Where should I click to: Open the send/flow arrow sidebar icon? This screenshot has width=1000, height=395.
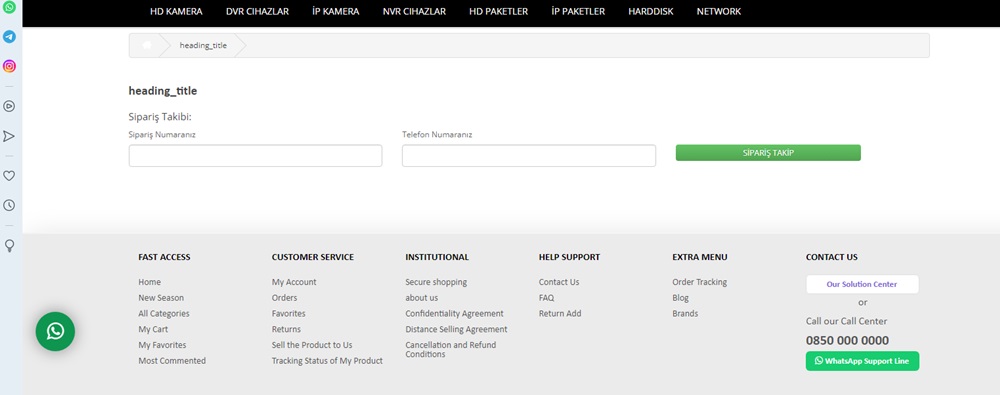pyautogui.click(x=9, y=136)
